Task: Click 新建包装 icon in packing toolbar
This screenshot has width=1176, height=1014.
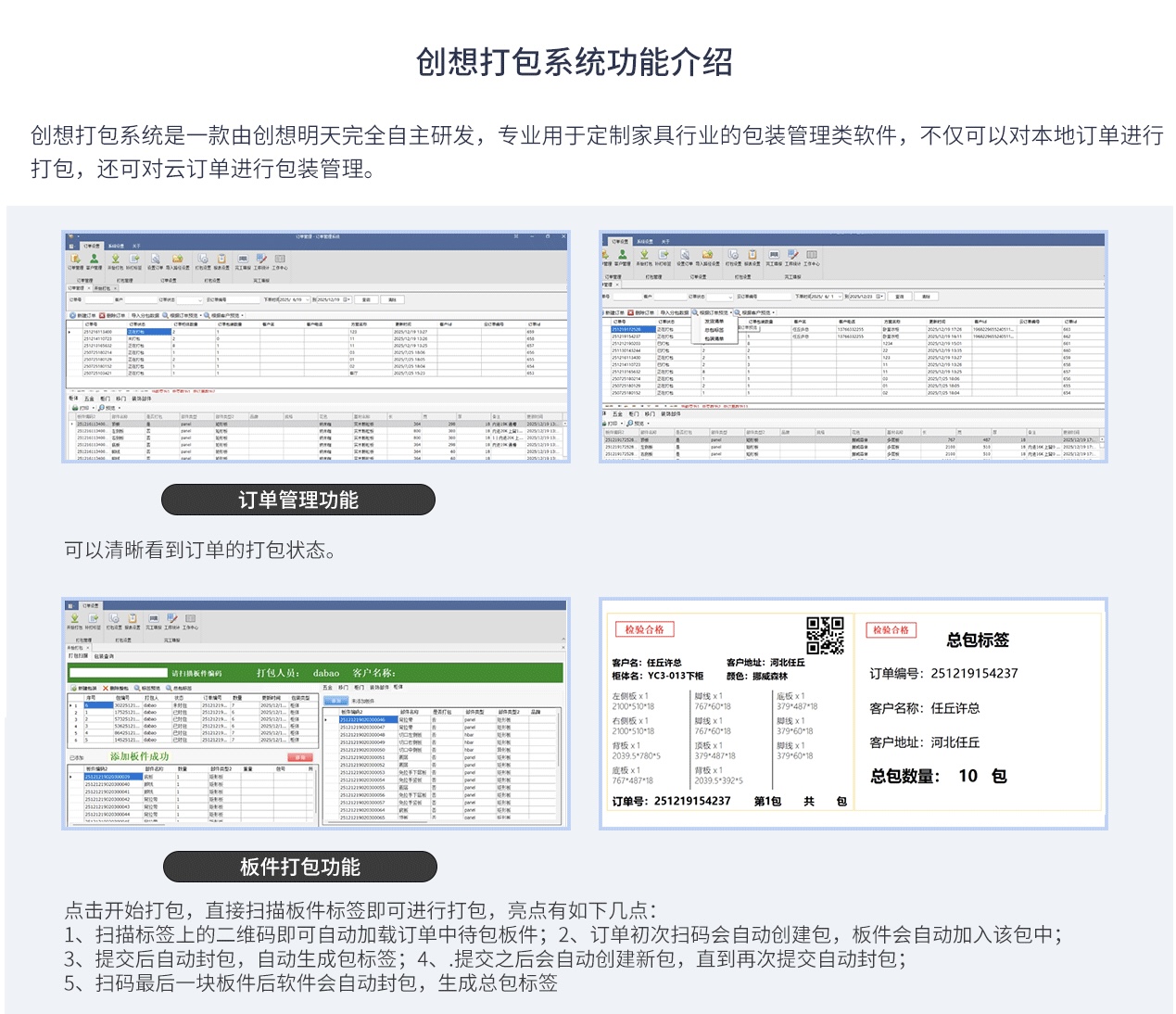Action: 72,688
